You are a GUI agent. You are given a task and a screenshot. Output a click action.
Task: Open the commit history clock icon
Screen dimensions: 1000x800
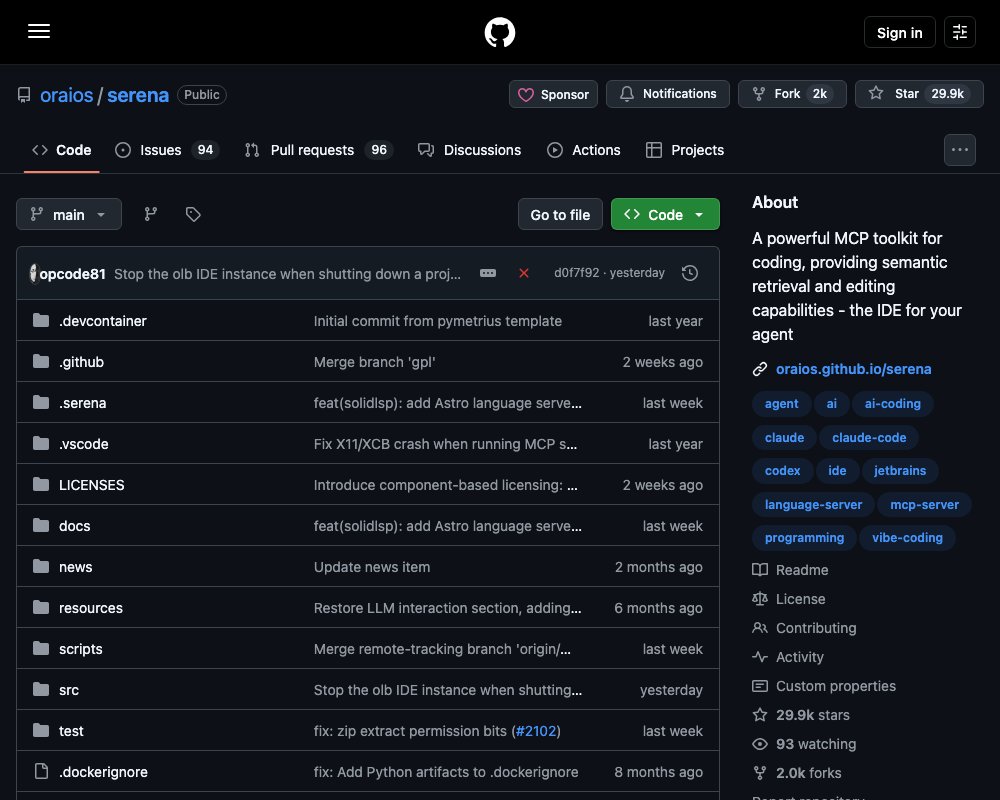[689, 273]
